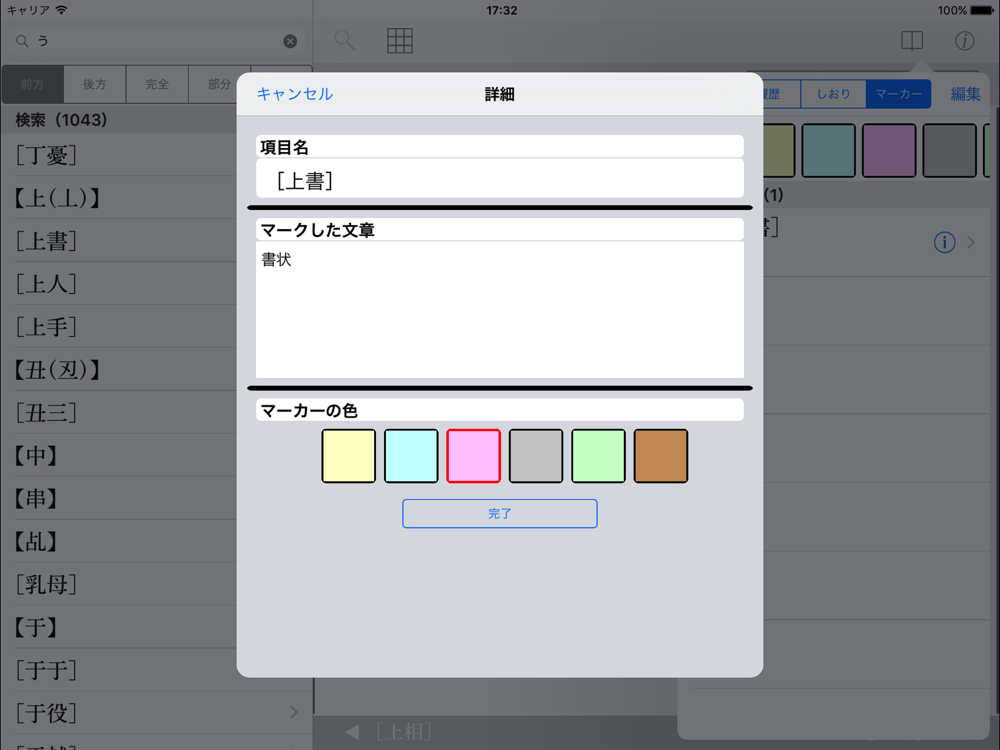This screenshot has height=750, width=1000.
Task: Open marker entry via right chevron
Action: point(971,242)
